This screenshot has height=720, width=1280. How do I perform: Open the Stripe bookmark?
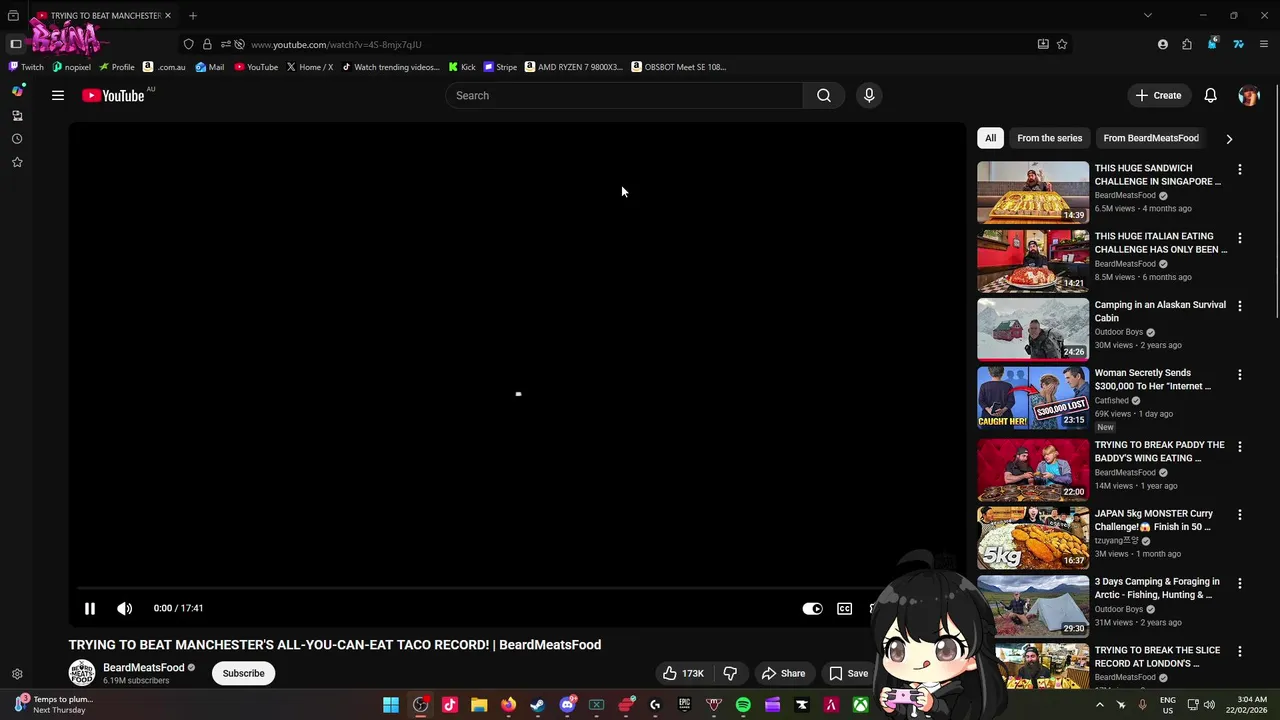pyautogui.click(x=500, y=67)
